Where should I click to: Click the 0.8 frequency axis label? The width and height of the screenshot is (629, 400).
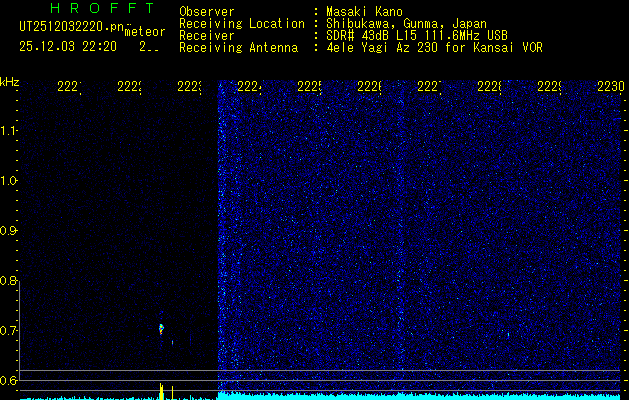click(8, 281)
